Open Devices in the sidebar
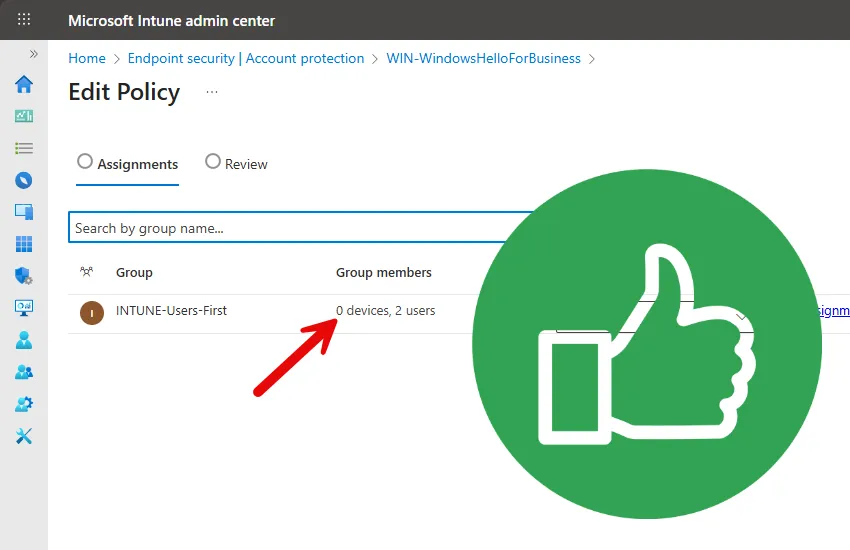Image resolution: width=850 pixels, height=550 pixels. pos(24,212)
